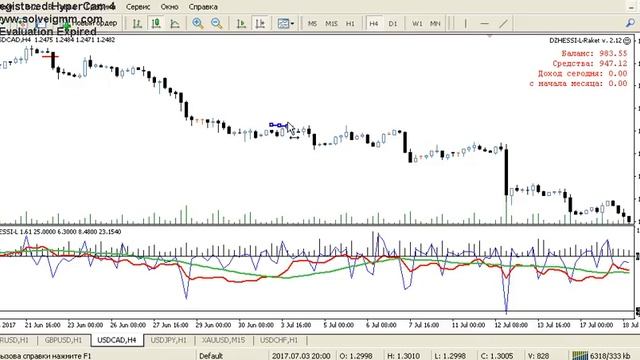Image resolution: width=640 pixels, height=360 pixels.
Task: Click the V: 828 volume status value
Action: tap(538, 356)
